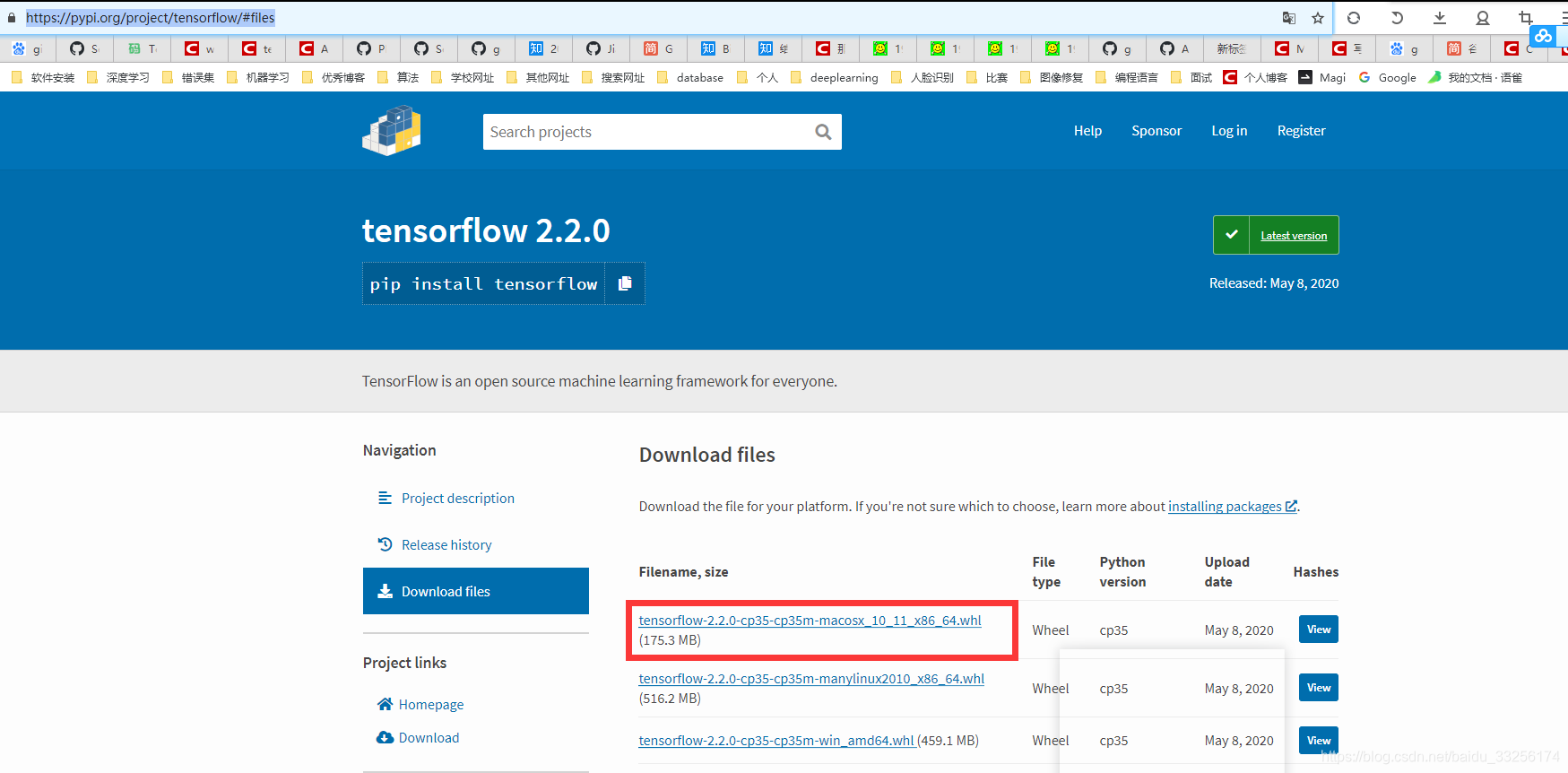The width and height of the screenshot is (1568, 773).
Task: Open the Google bookmark
Action: (1388, 77)
